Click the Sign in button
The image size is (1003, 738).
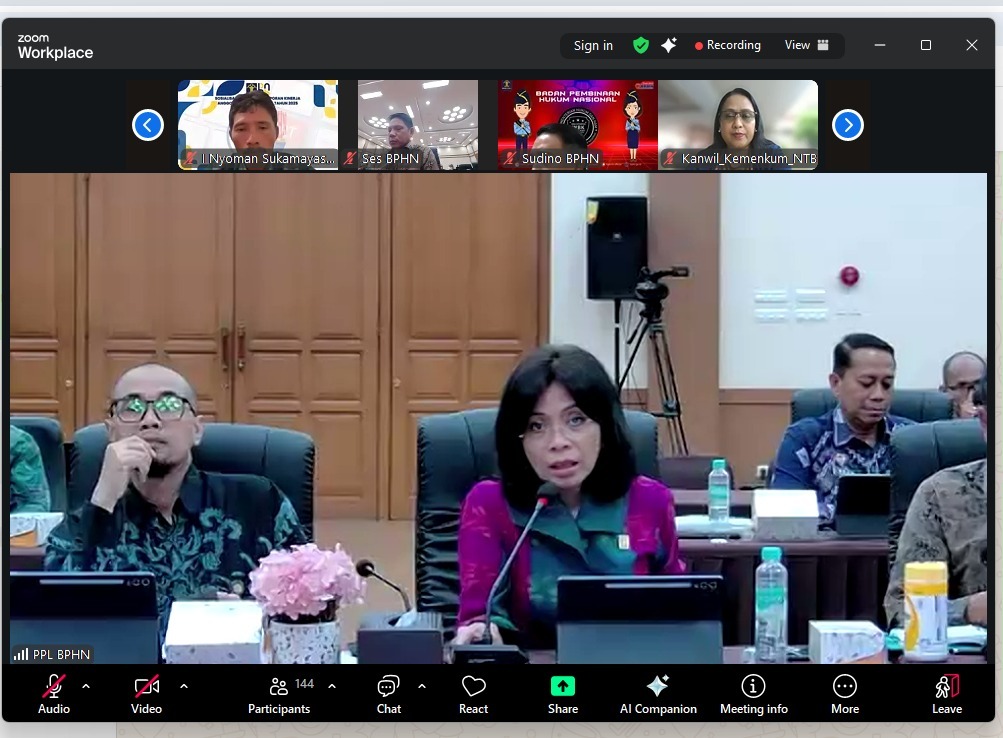pos(592,45)
